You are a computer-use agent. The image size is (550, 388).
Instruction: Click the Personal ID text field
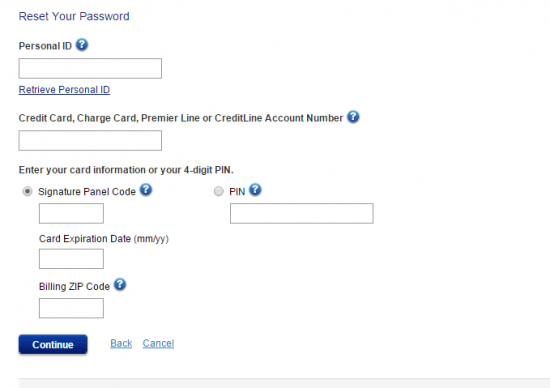(90, 68)
